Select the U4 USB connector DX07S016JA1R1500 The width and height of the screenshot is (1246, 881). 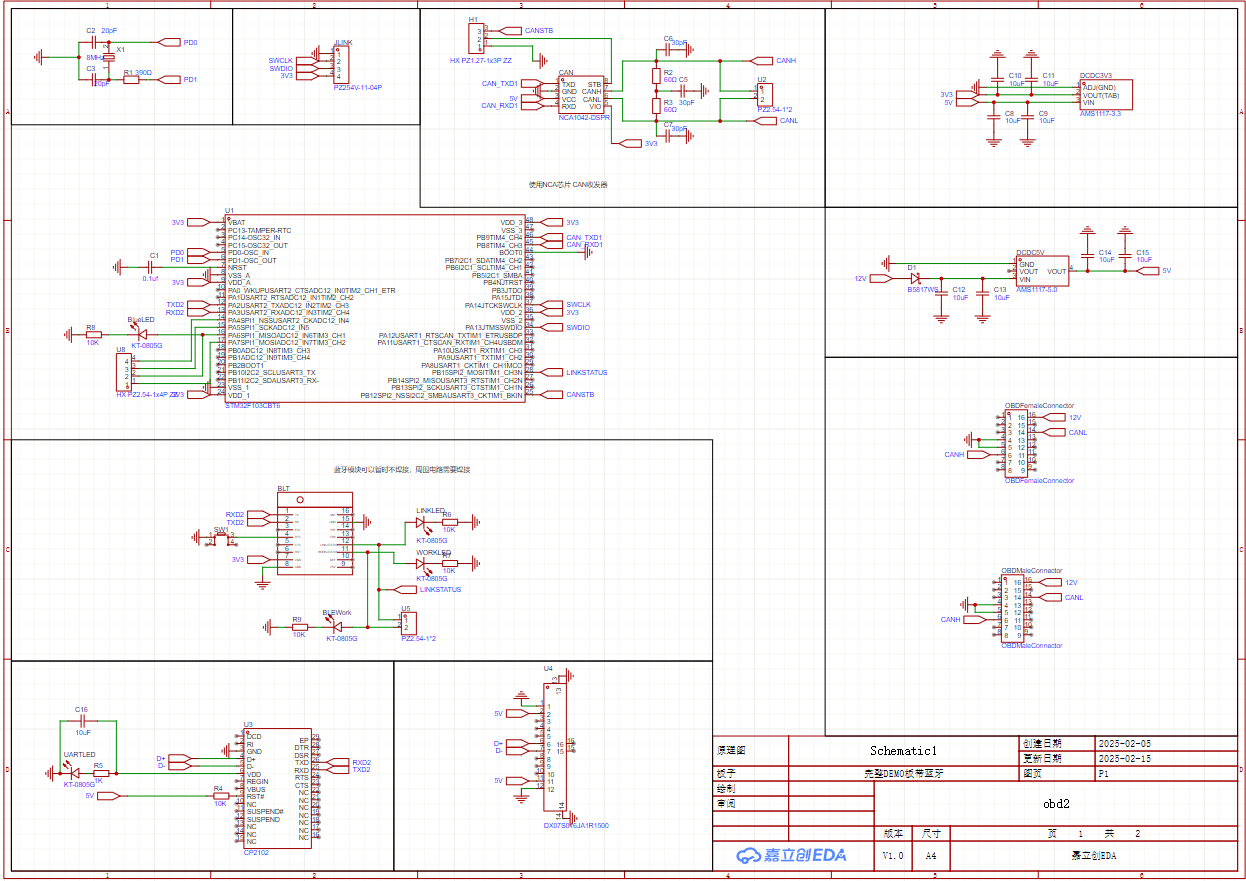tap(554, 749)
